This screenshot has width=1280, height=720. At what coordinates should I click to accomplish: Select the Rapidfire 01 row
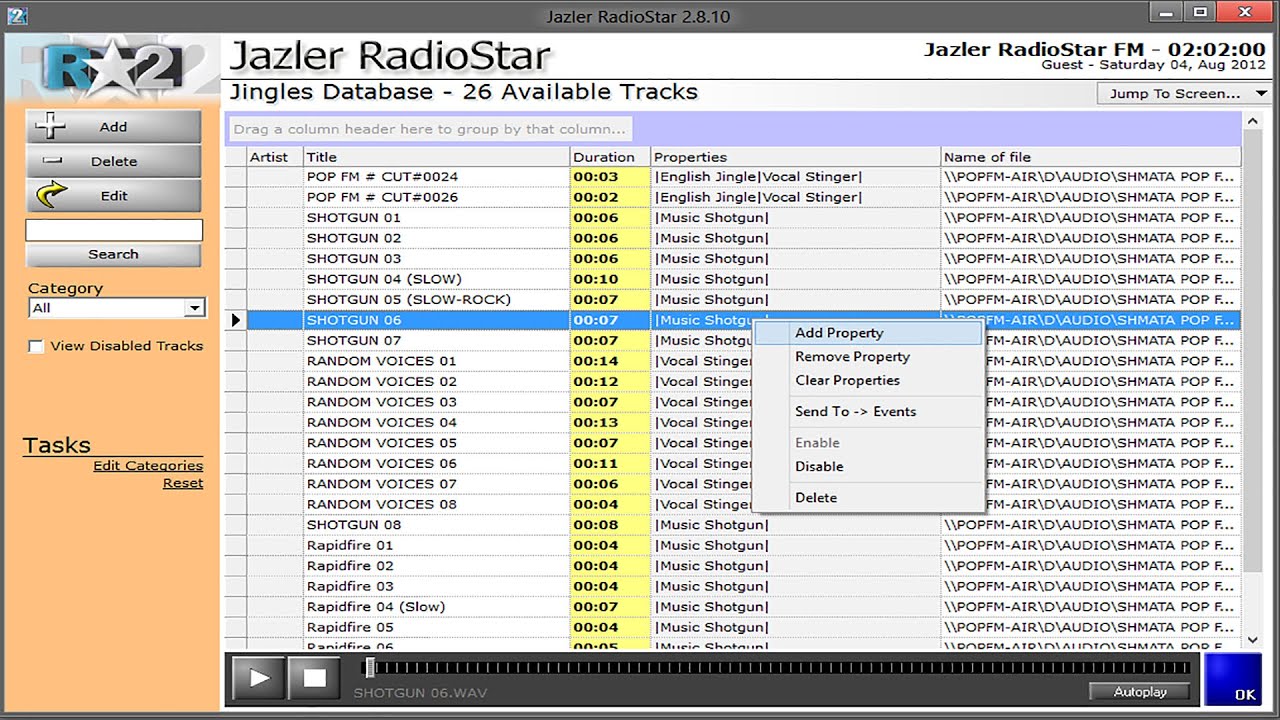[732, 546]
